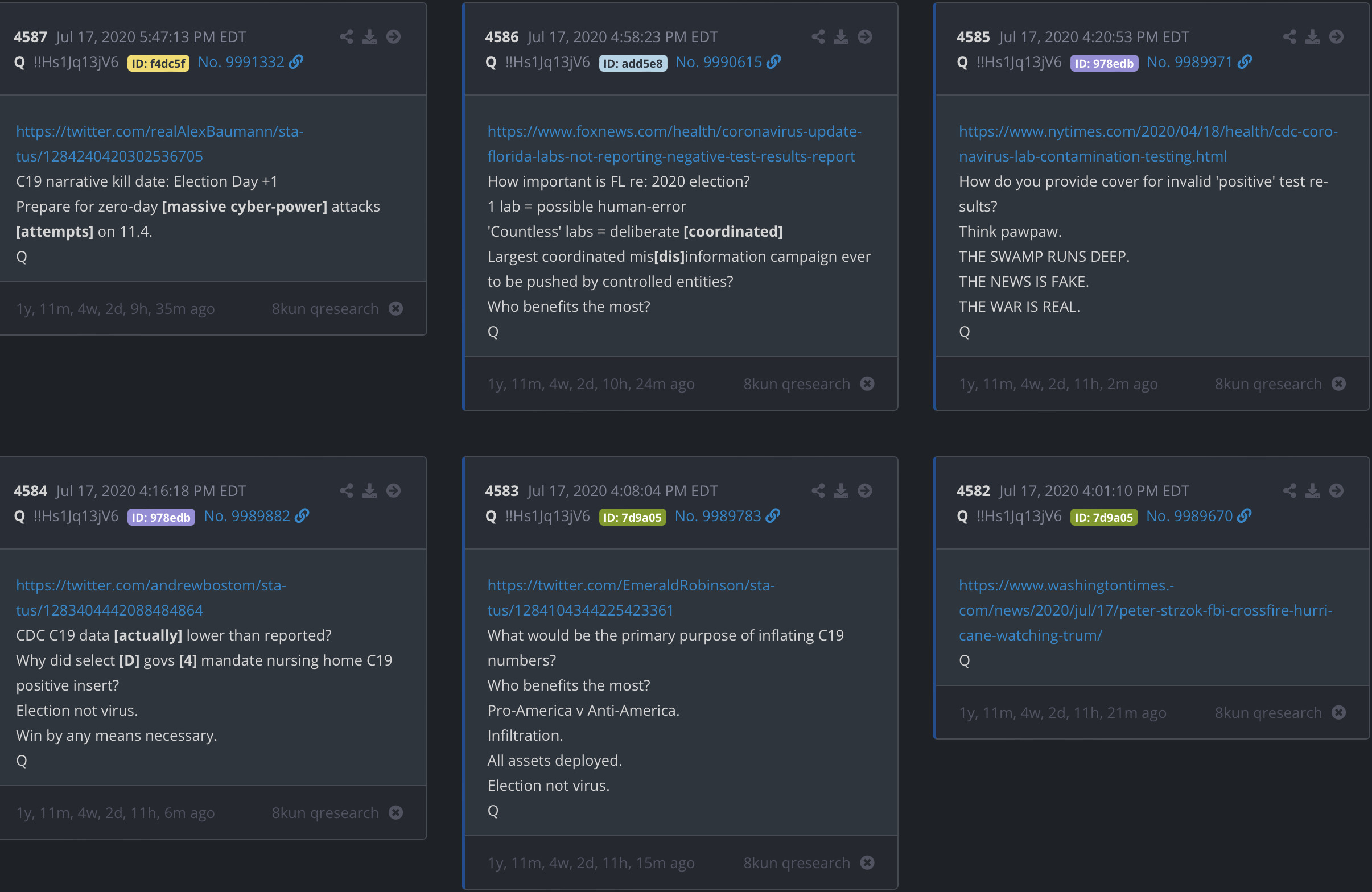Click 8kun qresearch label on post 4585
1372x892 pixels.
point(1268,384)
